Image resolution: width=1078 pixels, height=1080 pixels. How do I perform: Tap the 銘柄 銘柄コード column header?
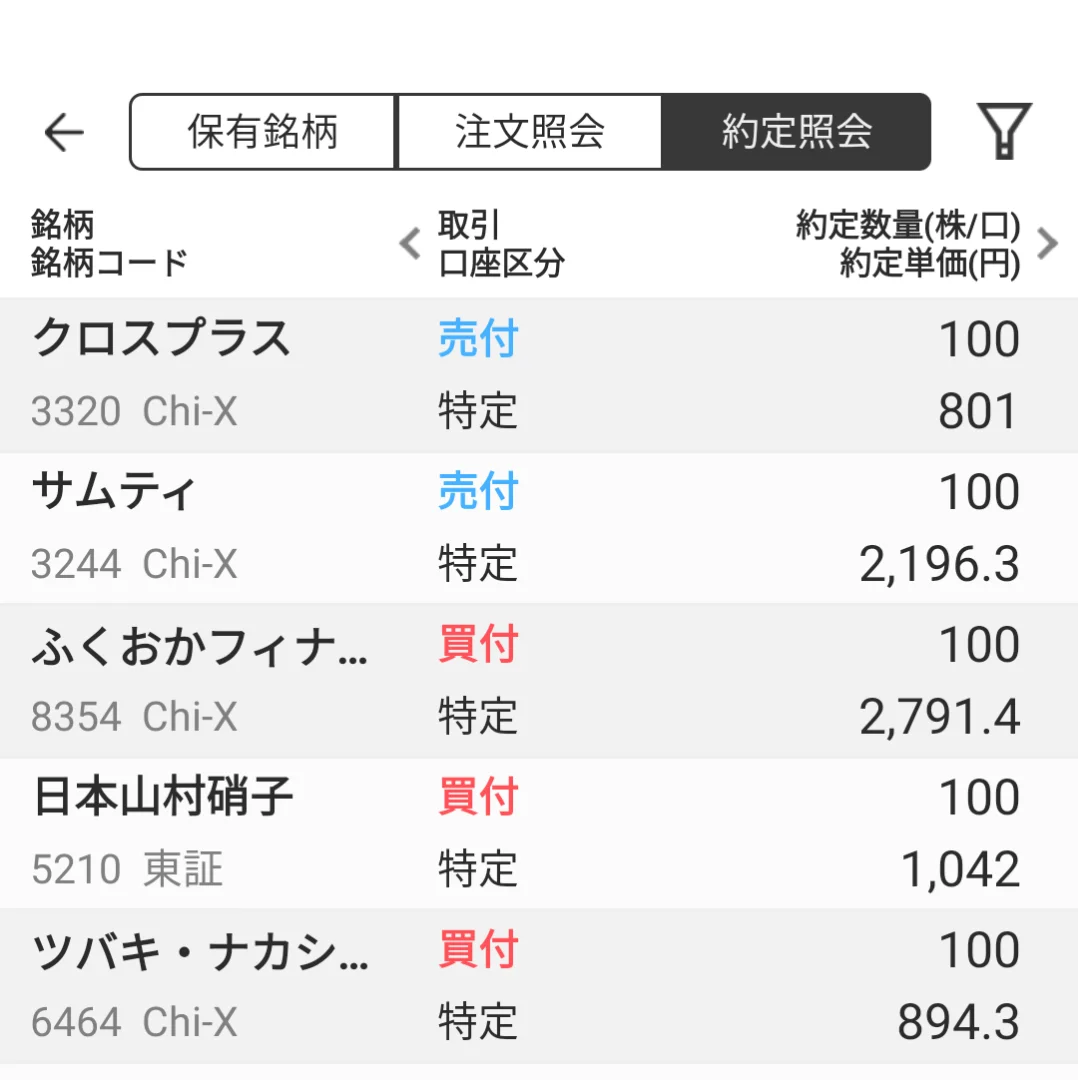[x=110, y=244]
